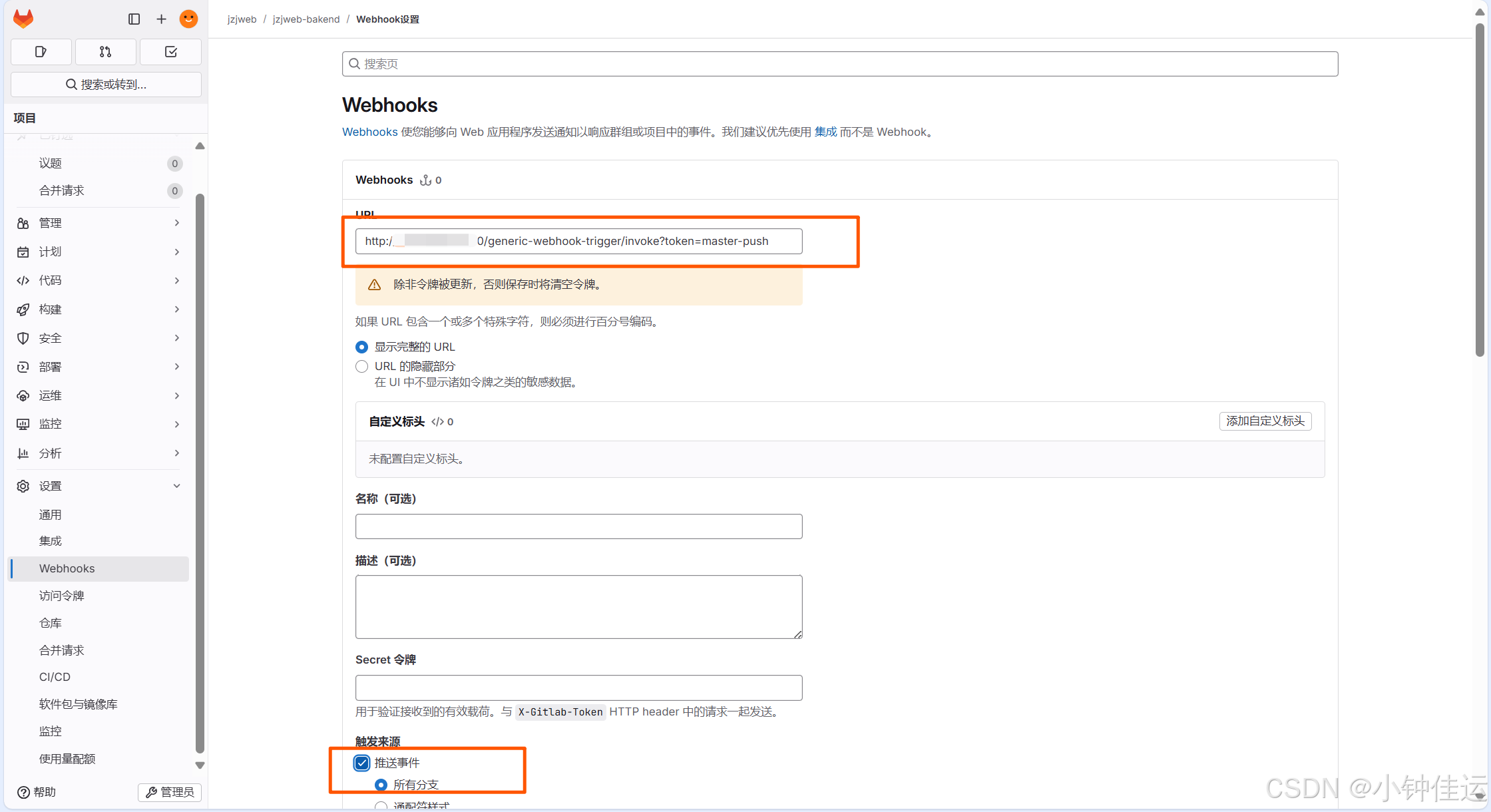The height and width of the screenshot is (812, 1491).
Task: Expand the 分析 menu chevron
Action: tap(177, 453)
